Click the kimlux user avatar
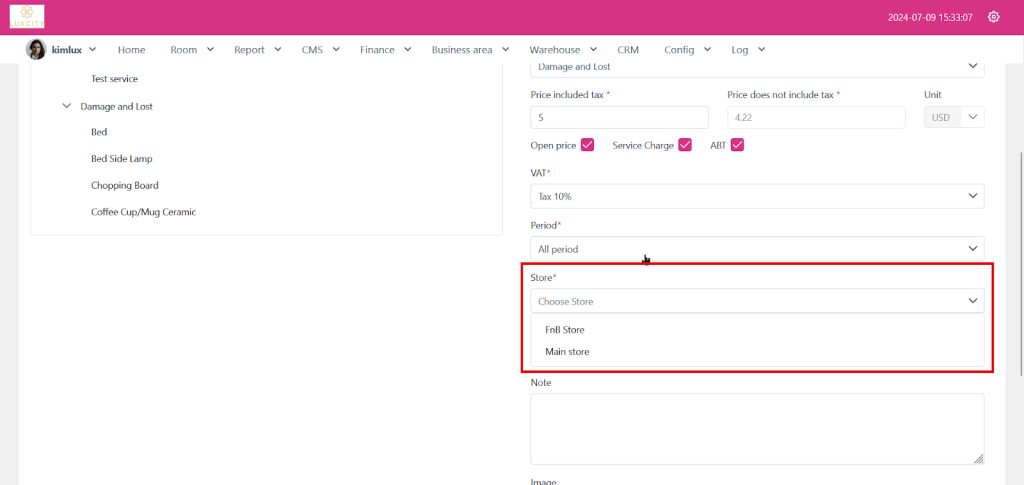 (x=36, y=49)
